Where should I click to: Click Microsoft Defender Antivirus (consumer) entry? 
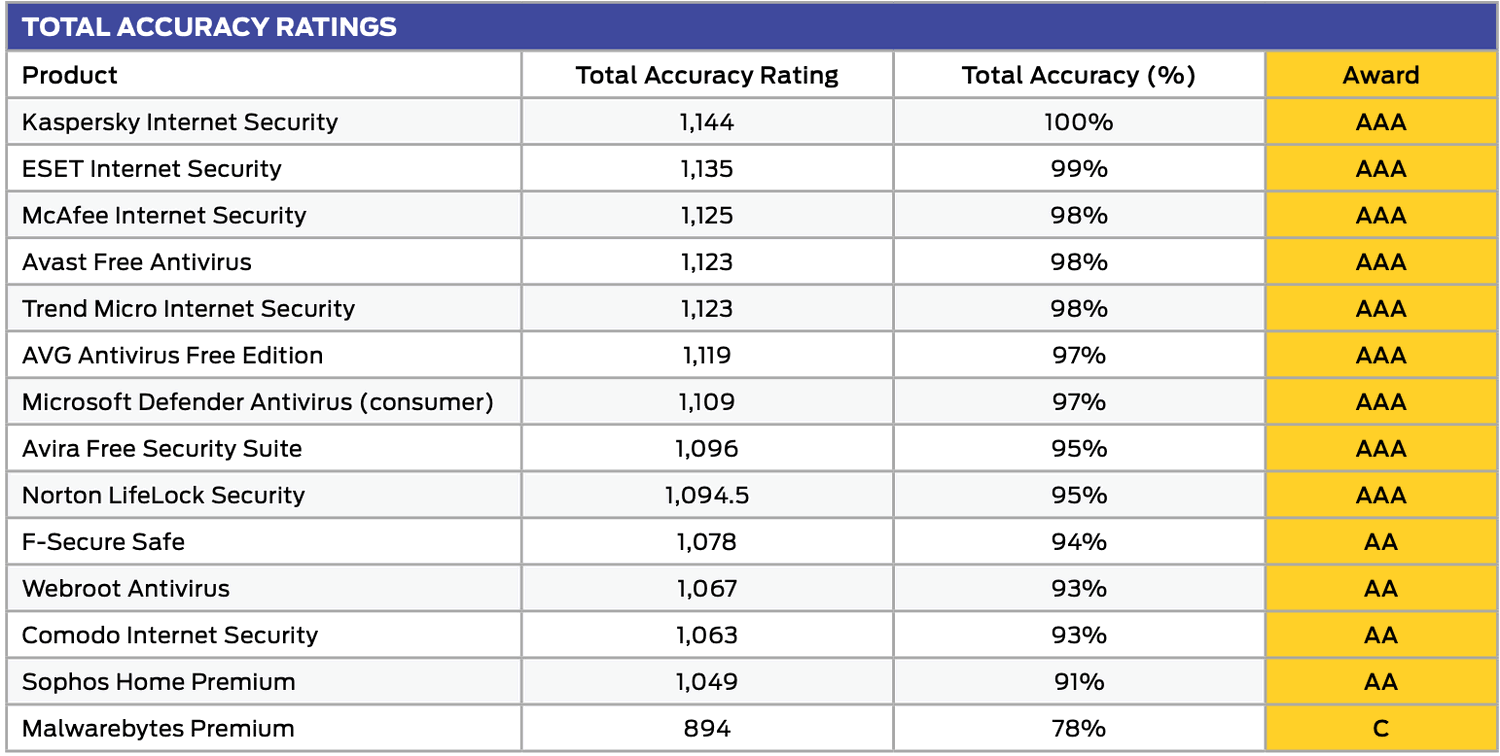click(x=257, y=402)
